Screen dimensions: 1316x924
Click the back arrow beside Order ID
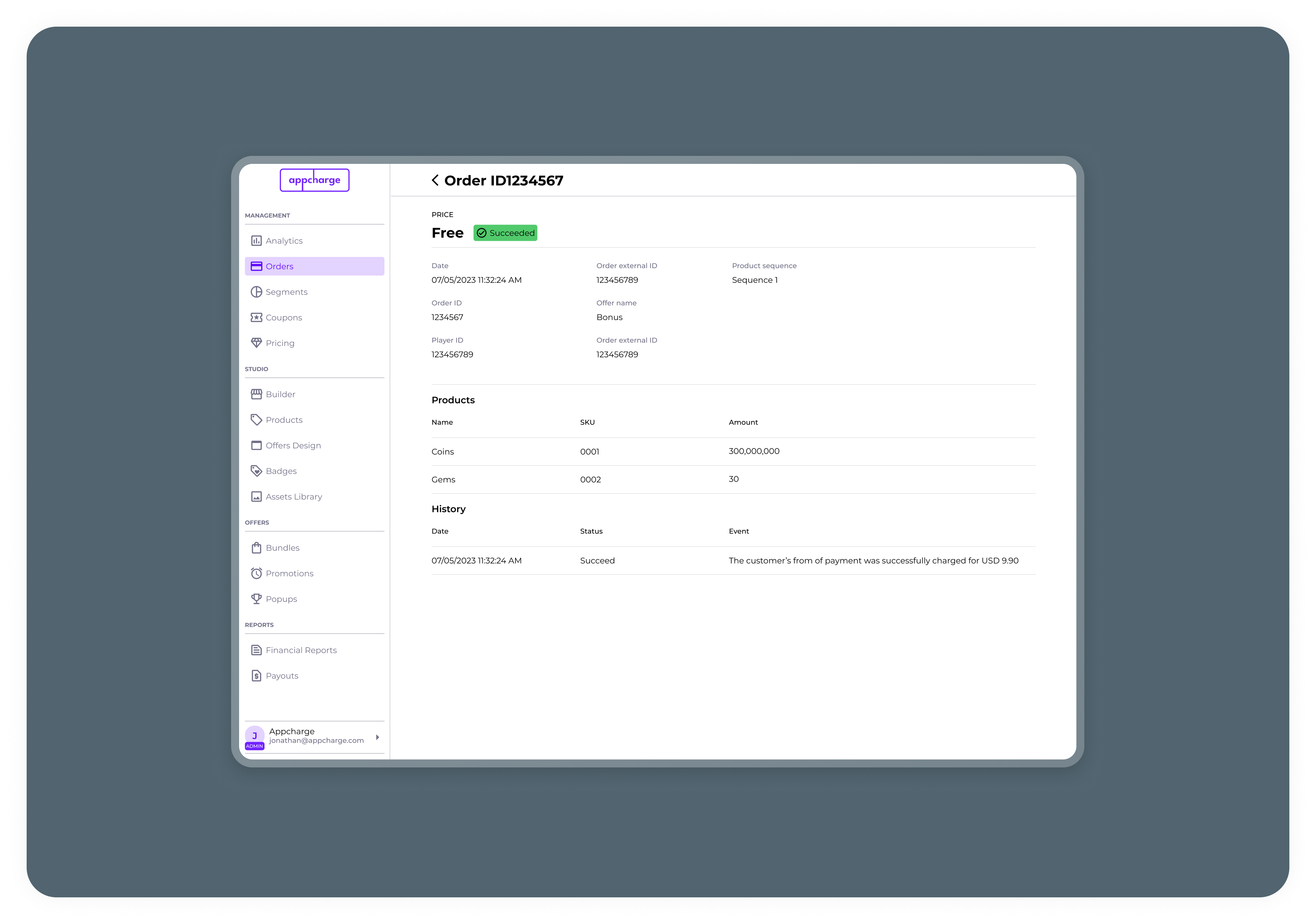[x=435, y=181]
